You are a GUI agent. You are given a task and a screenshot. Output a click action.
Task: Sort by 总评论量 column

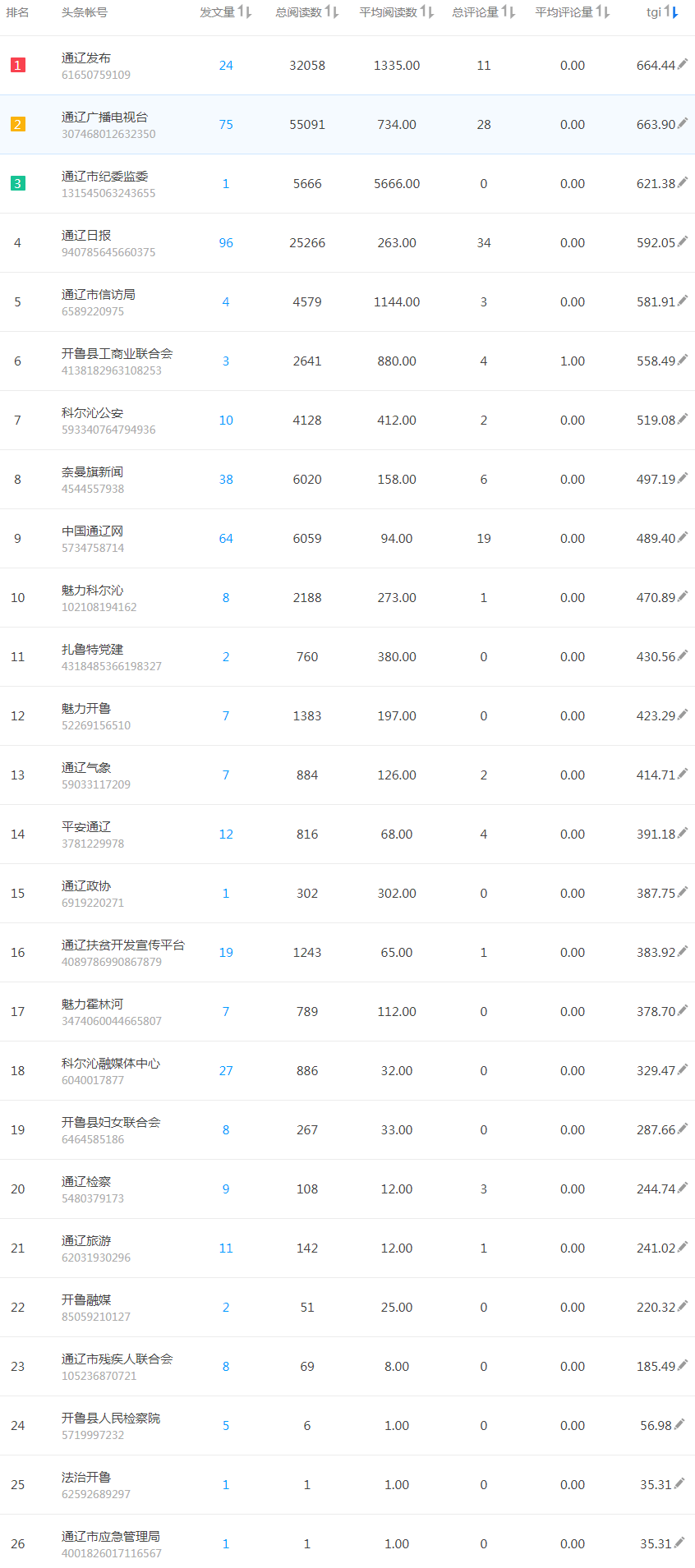pos(508,12)
